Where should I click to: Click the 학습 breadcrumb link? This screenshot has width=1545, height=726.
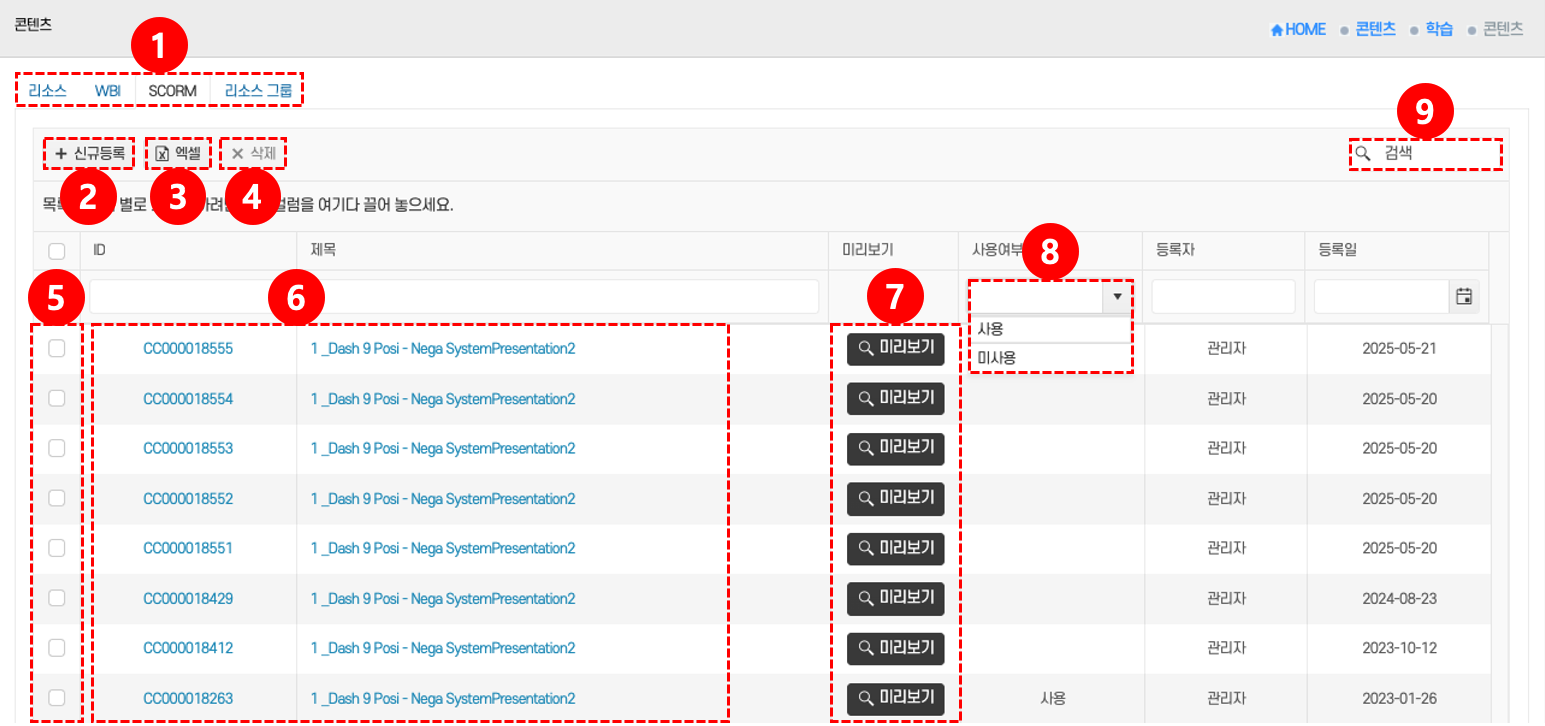1439,30
